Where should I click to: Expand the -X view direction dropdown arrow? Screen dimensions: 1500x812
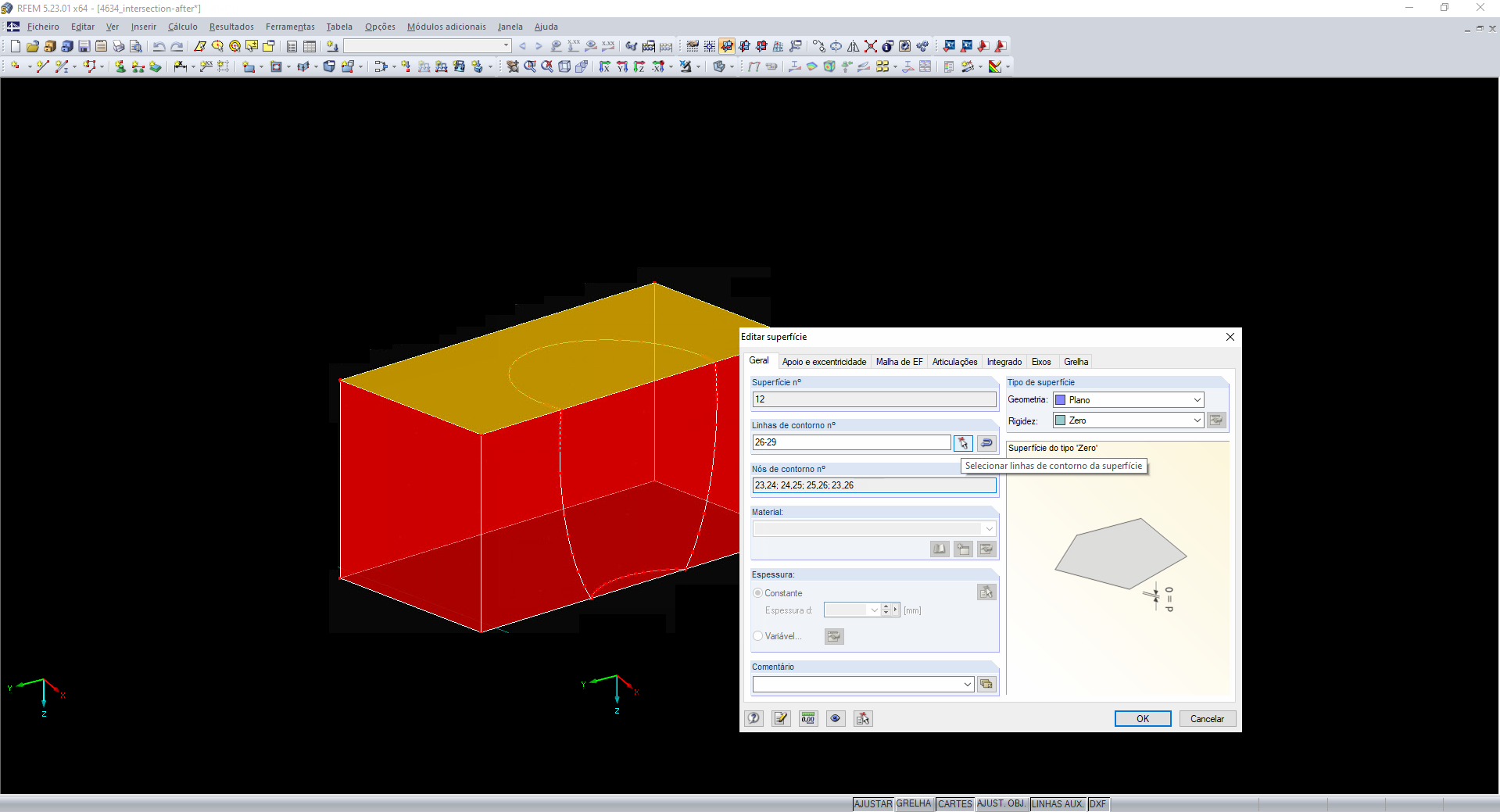671,67
